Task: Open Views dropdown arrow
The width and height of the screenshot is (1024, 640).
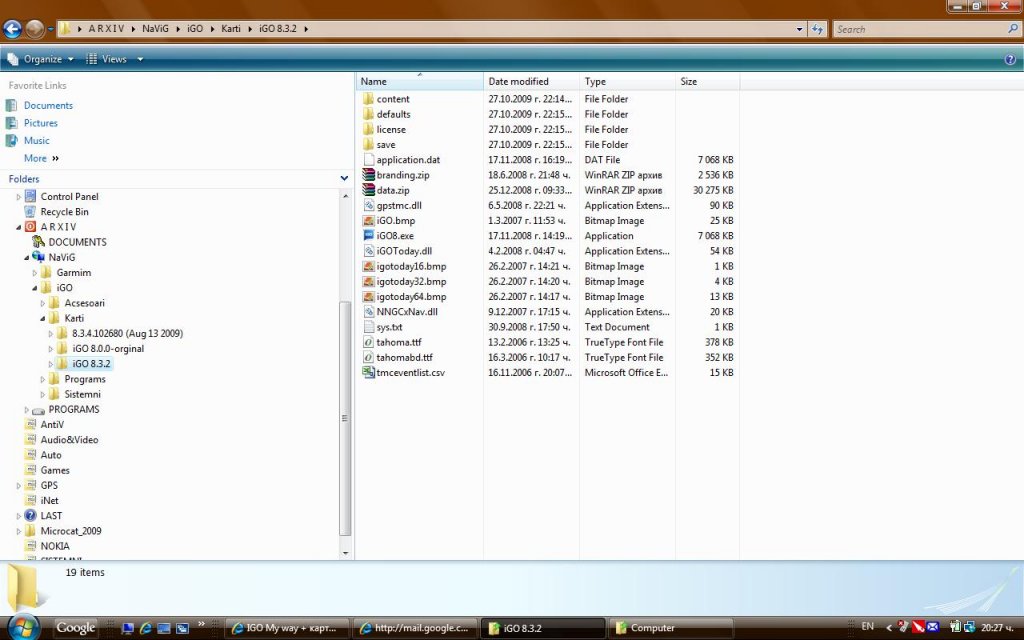Action: [140, 59]
